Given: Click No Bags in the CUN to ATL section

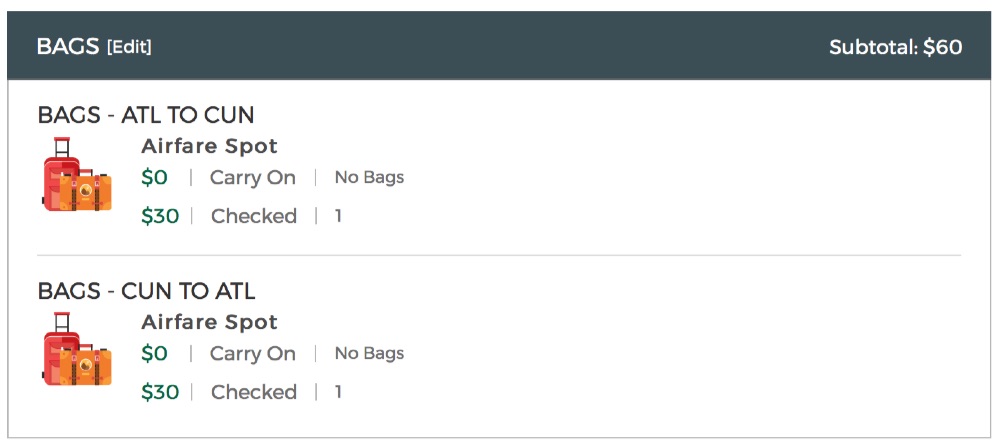Looking at the screenshot, I should (369, 354).
